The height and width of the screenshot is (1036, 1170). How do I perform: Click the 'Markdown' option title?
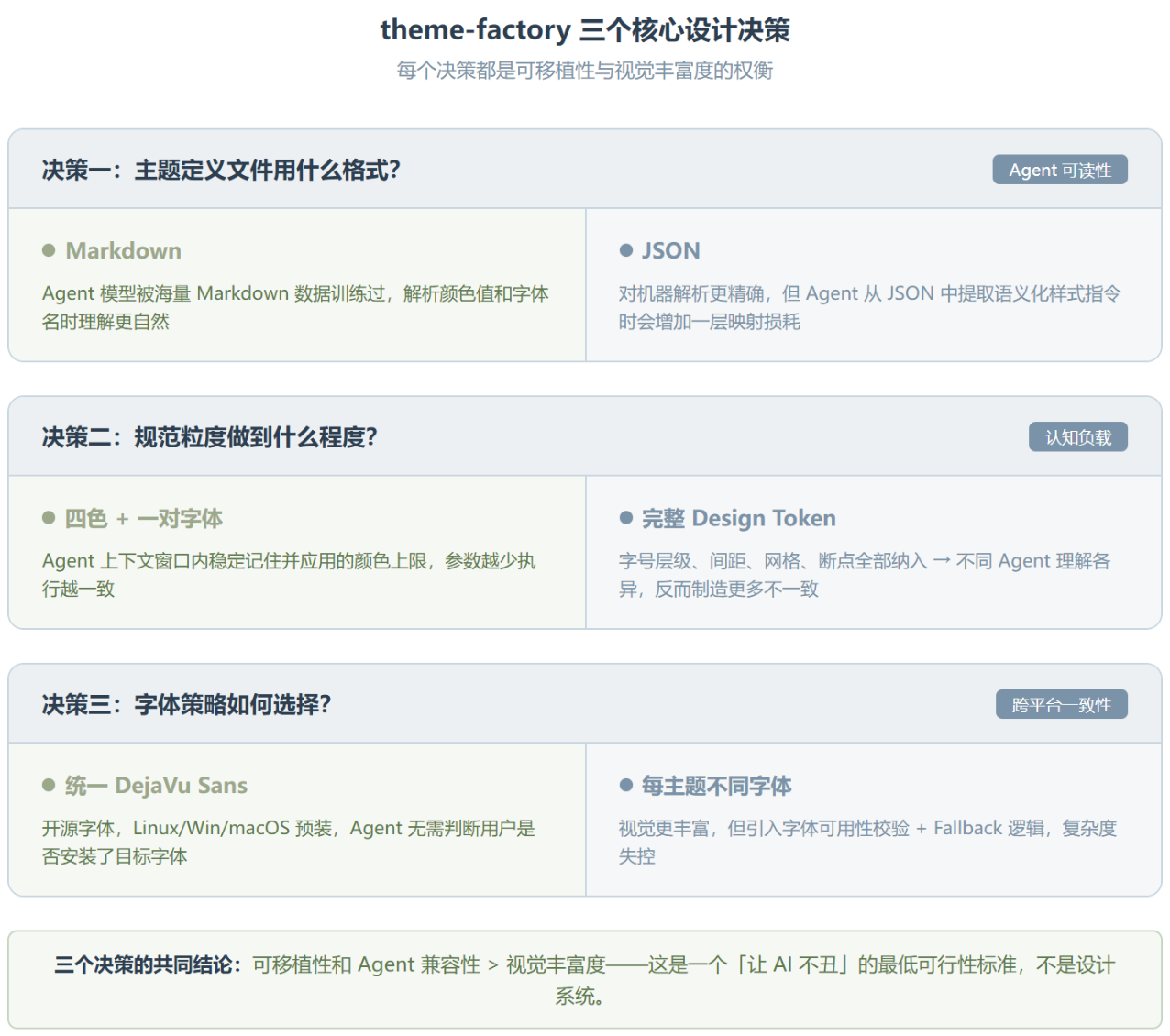124,250
